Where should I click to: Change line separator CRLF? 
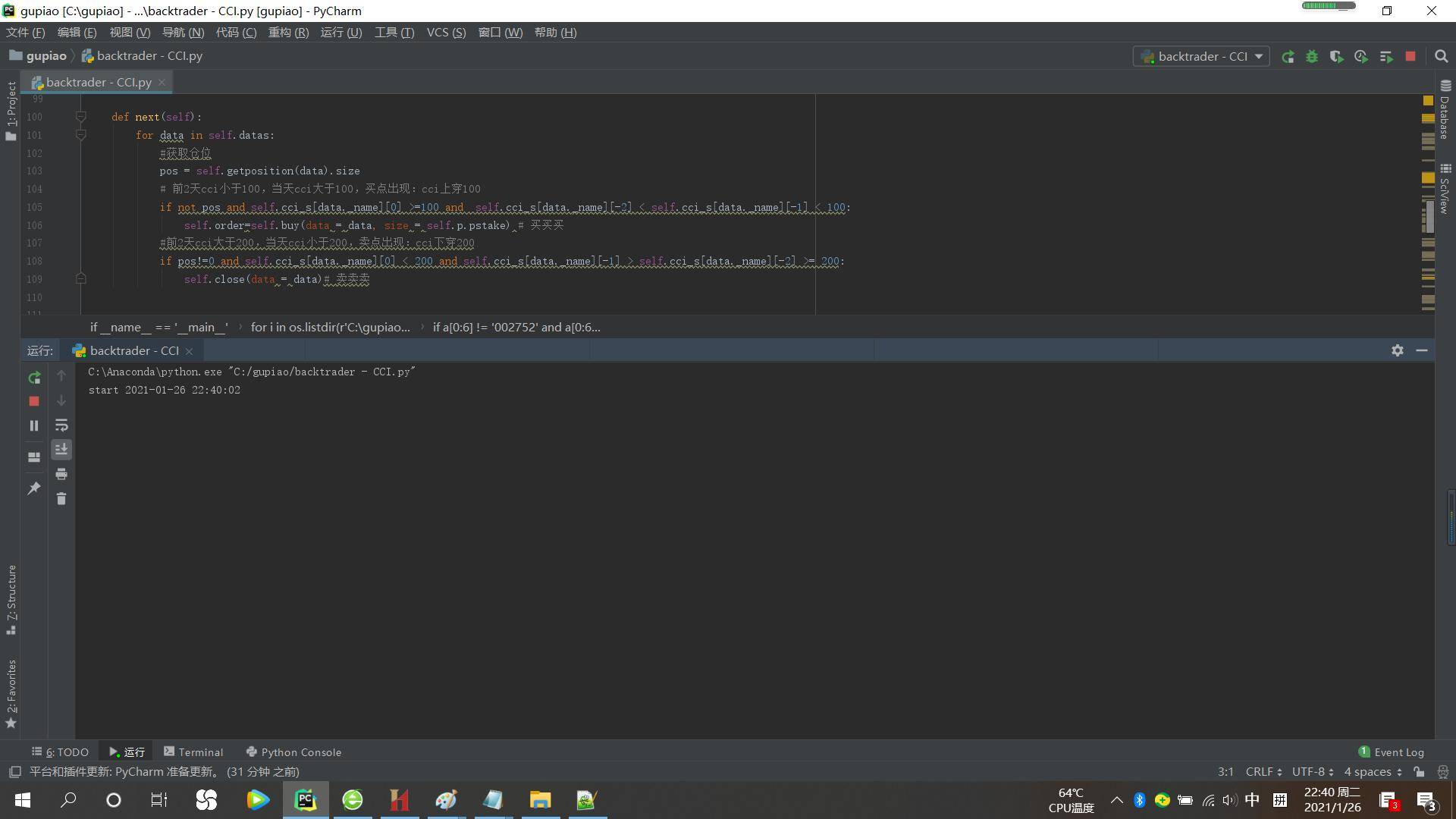coord(1263,772)
